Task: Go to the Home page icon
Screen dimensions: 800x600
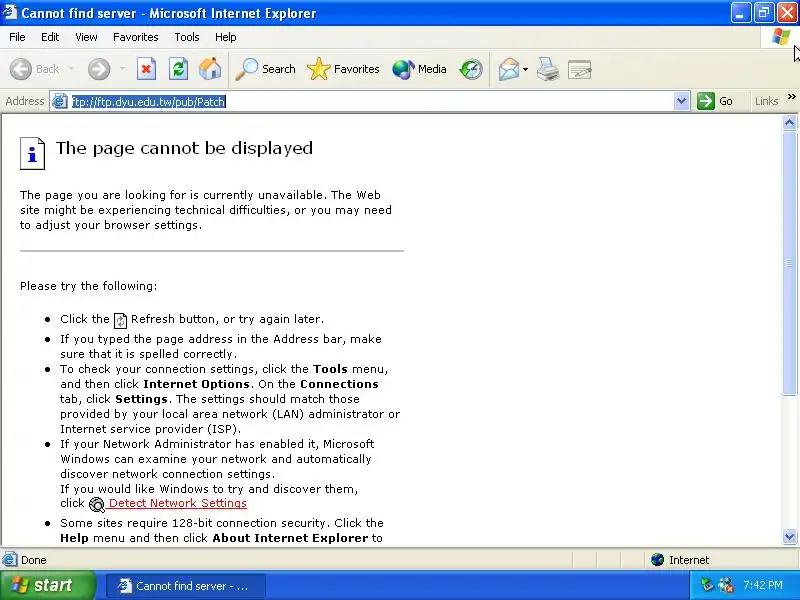Action: pos(210,69)
